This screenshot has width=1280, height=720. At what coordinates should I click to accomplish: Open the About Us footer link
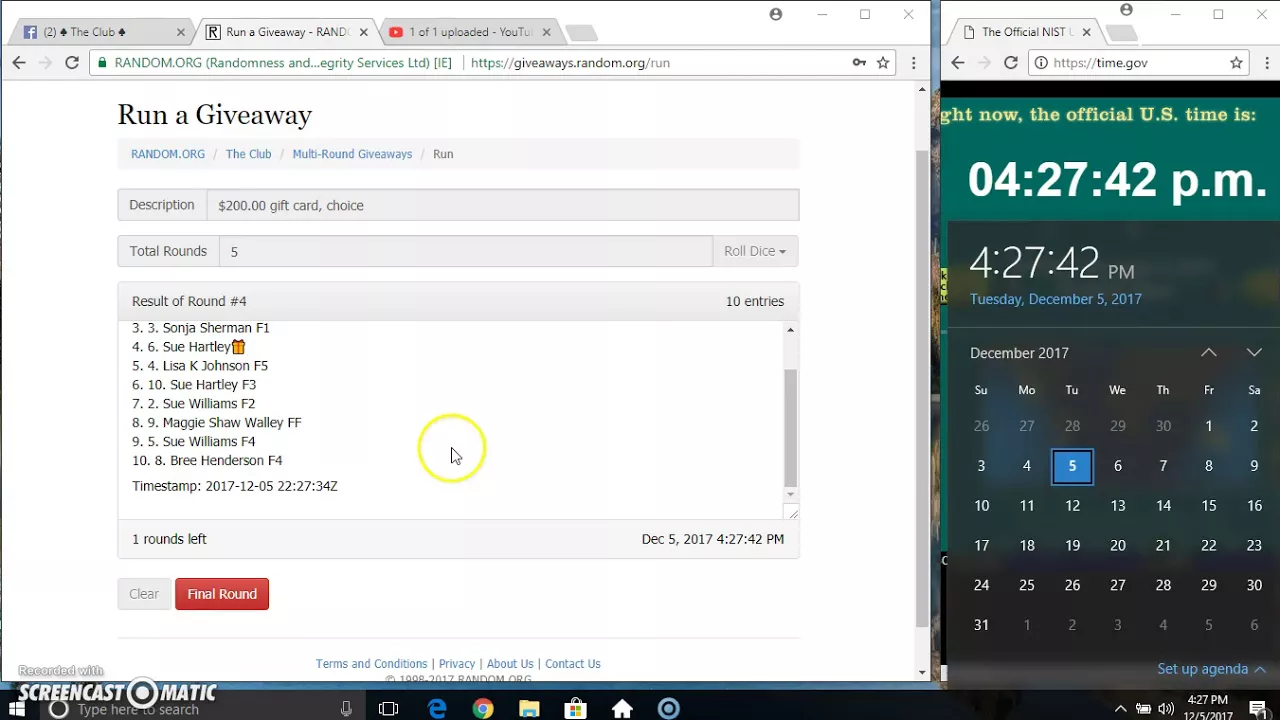click(510, 664)
